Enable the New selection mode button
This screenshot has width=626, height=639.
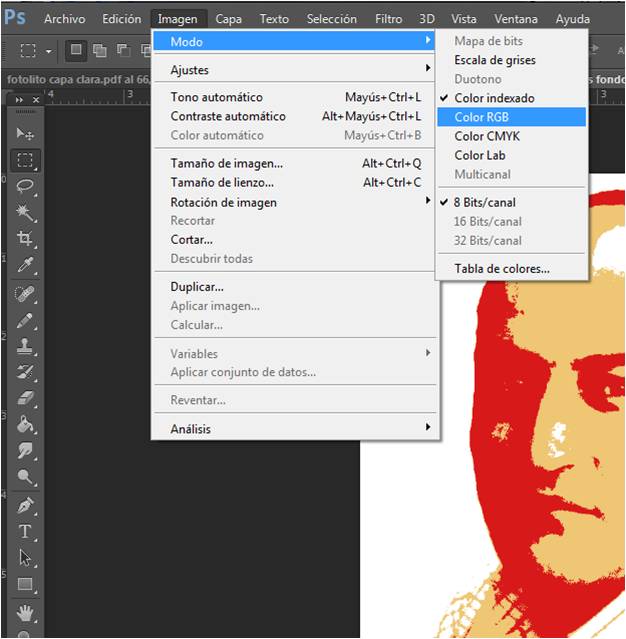(77, 50)
